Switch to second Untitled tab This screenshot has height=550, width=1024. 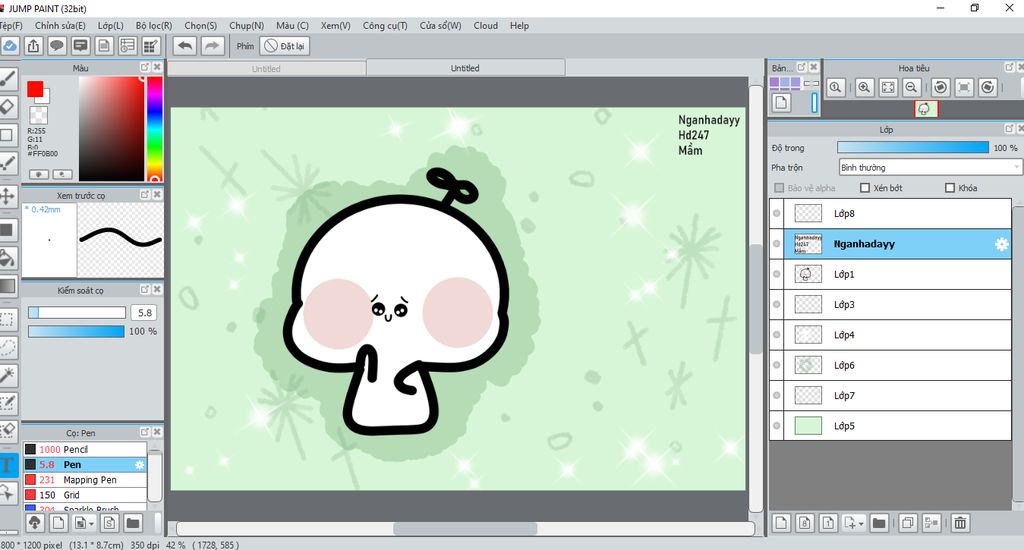(465, 68)
